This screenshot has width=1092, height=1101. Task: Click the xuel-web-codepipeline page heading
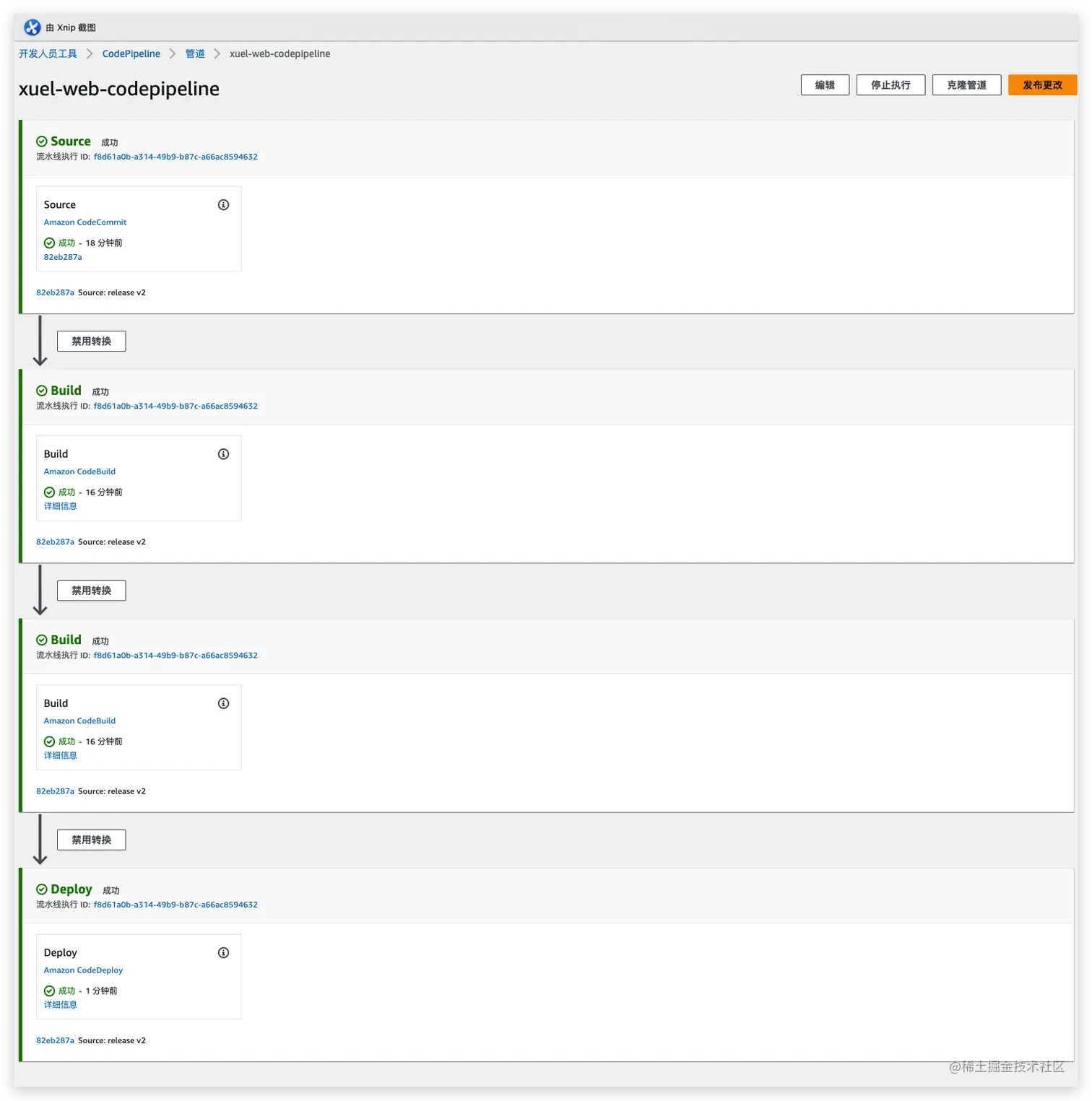point(119,89)
